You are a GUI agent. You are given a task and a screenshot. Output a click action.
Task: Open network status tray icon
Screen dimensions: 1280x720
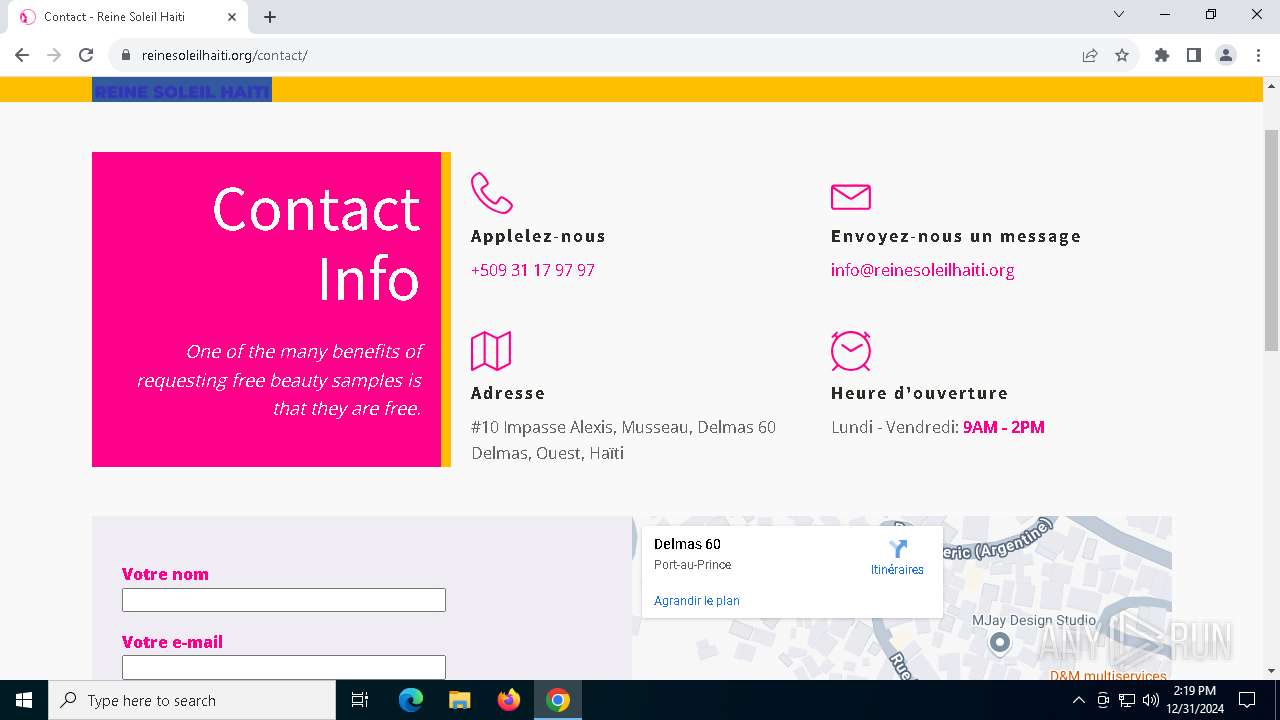click(x=1127, y=700)
